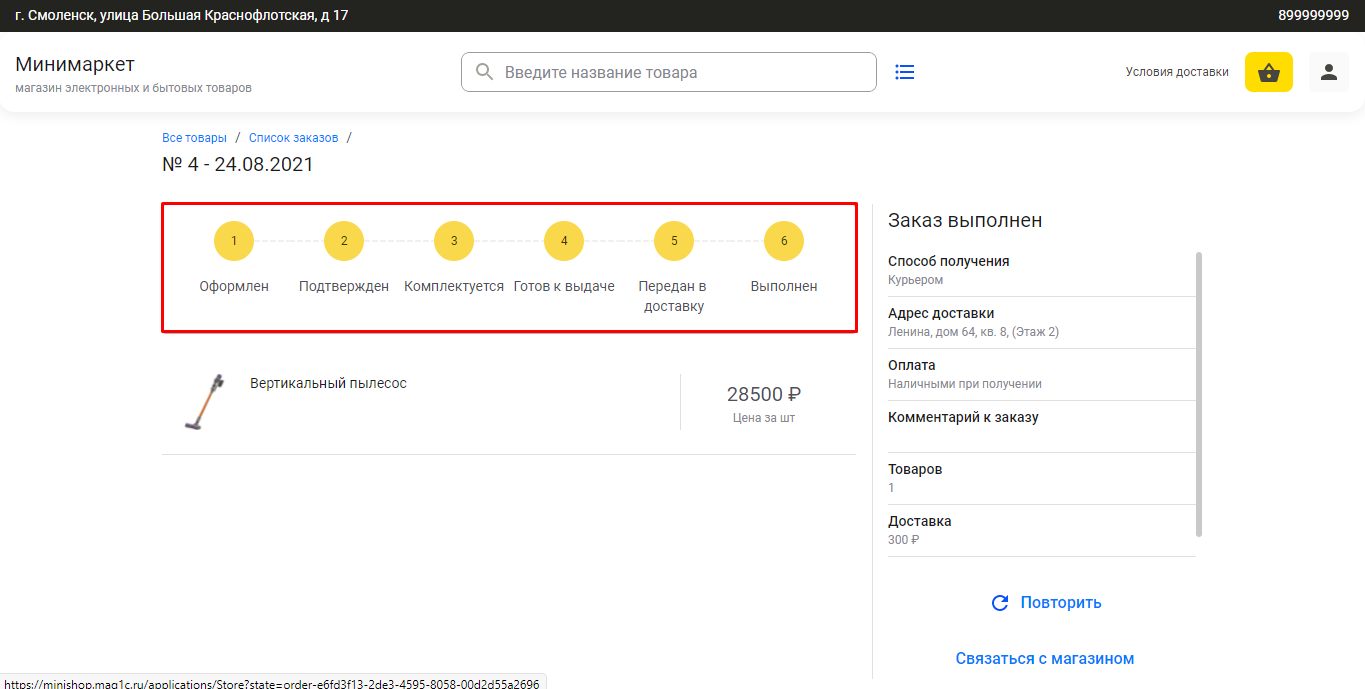Click Связаться с магазином link
This screenshot has height=689, width=1365.
point(1044,658)
